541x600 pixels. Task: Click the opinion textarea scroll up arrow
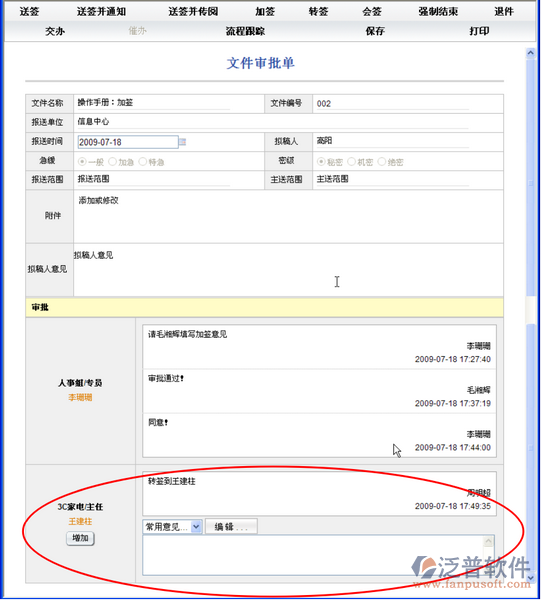(x=488, y=541)
